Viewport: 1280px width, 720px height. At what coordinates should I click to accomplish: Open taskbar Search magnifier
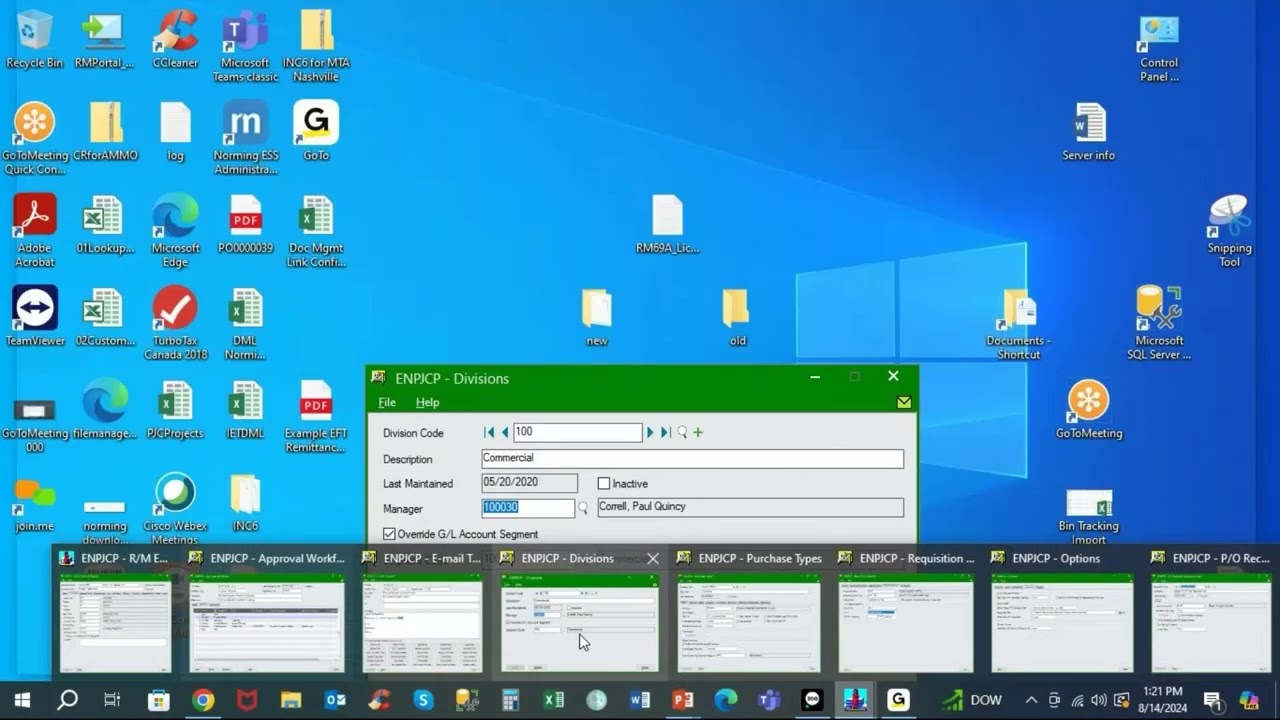(x=67, y=700)
